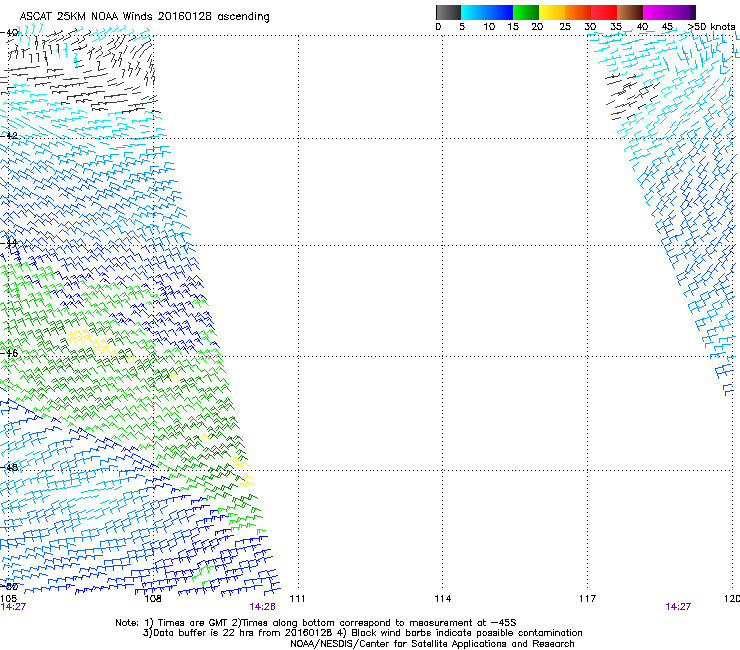Click the latitude label '-48'
The width and height of the screenshot is (740, 650).
pyautogui.click(x=9, y=467)
